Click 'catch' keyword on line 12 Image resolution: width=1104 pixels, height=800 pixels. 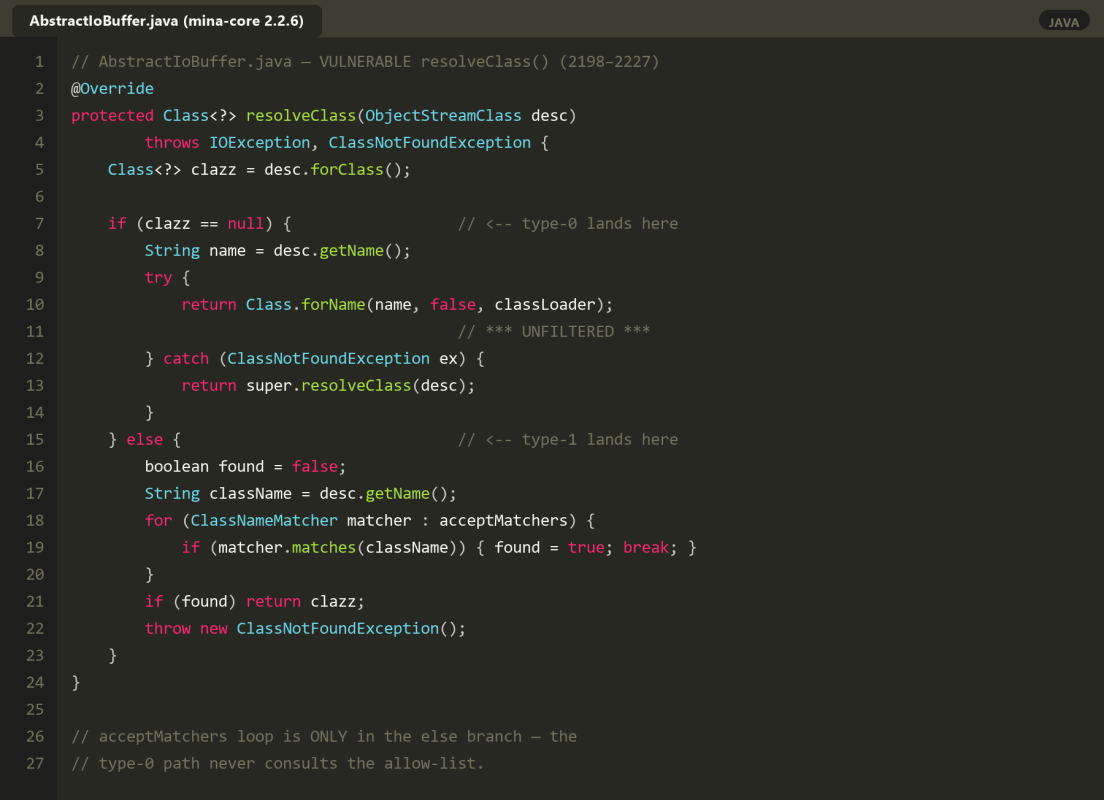click(x=186, y=358)
